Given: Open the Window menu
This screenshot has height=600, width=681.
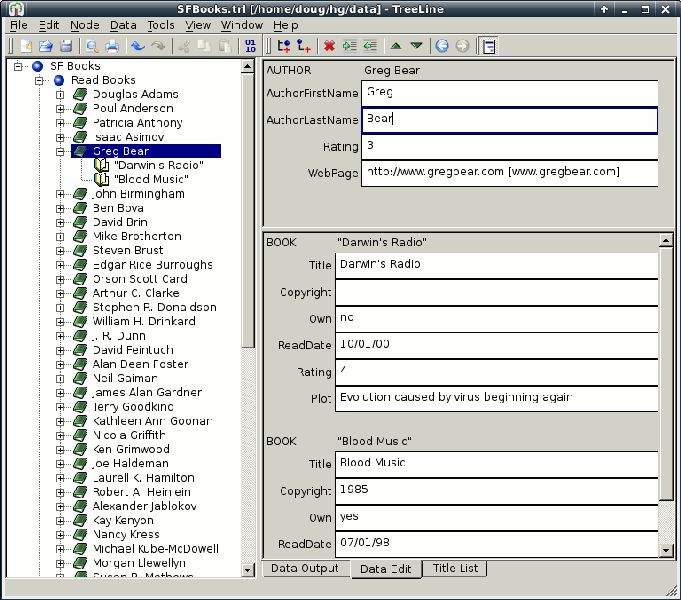Looking at the screenshot, I should click(242, 25).
